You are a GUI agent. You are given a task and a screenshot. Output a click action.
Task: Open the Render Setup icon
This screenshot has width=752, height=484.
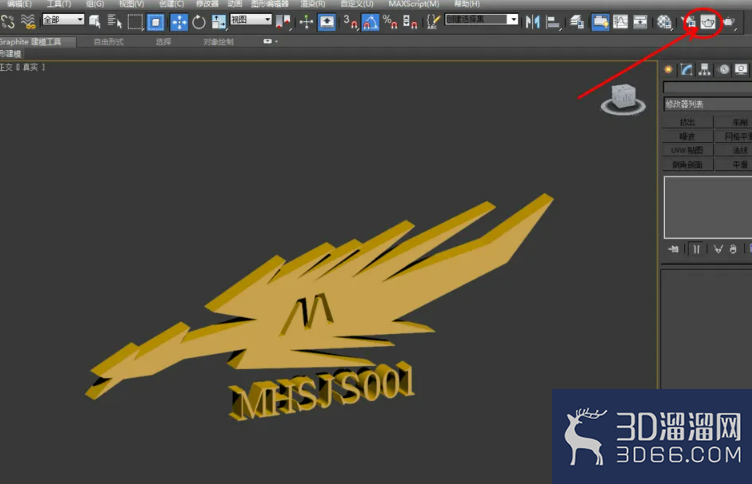pos(689,22)
